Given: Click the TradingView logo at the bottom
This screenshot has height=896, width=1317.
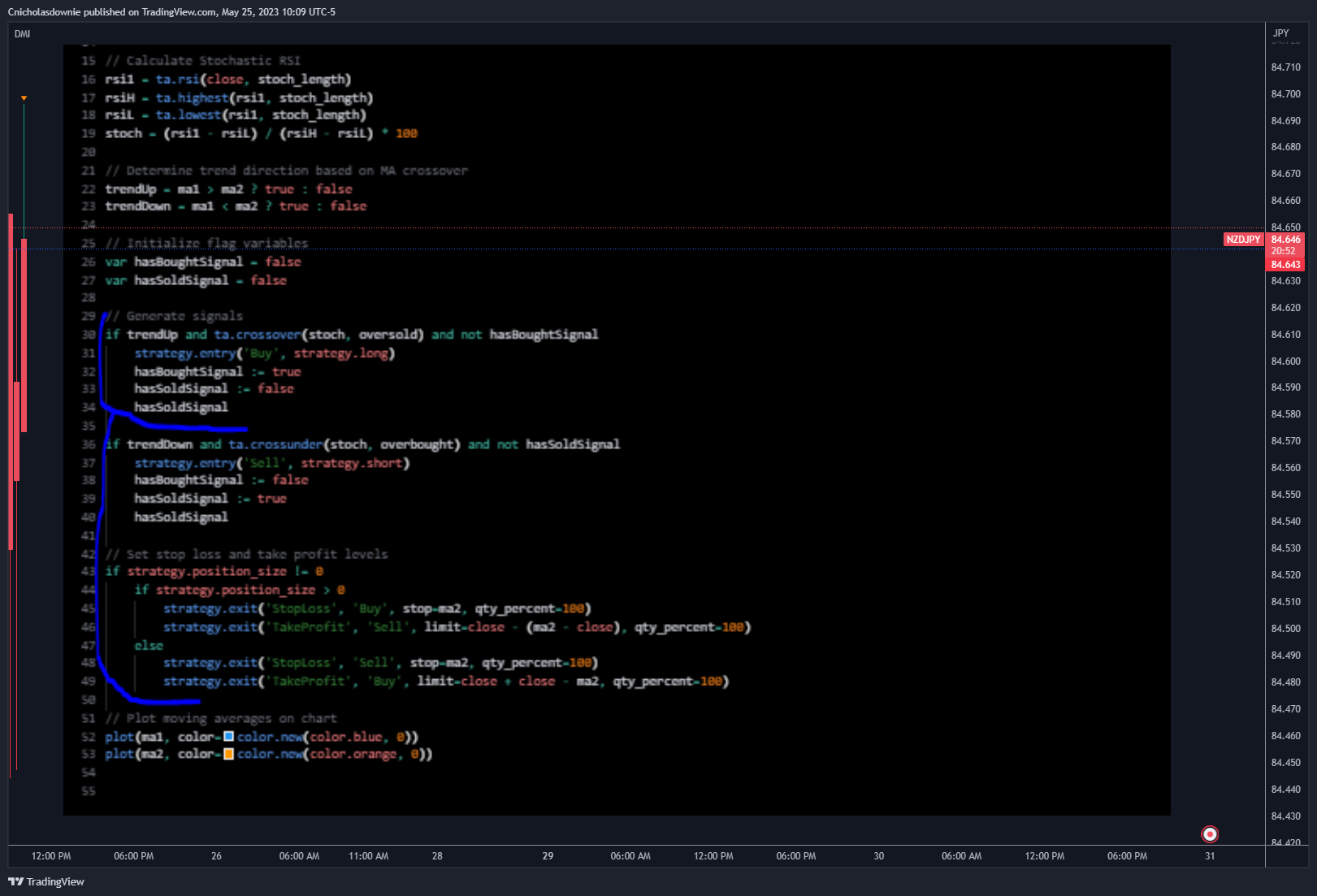Looking at the screenshot, I should [46, 881].
